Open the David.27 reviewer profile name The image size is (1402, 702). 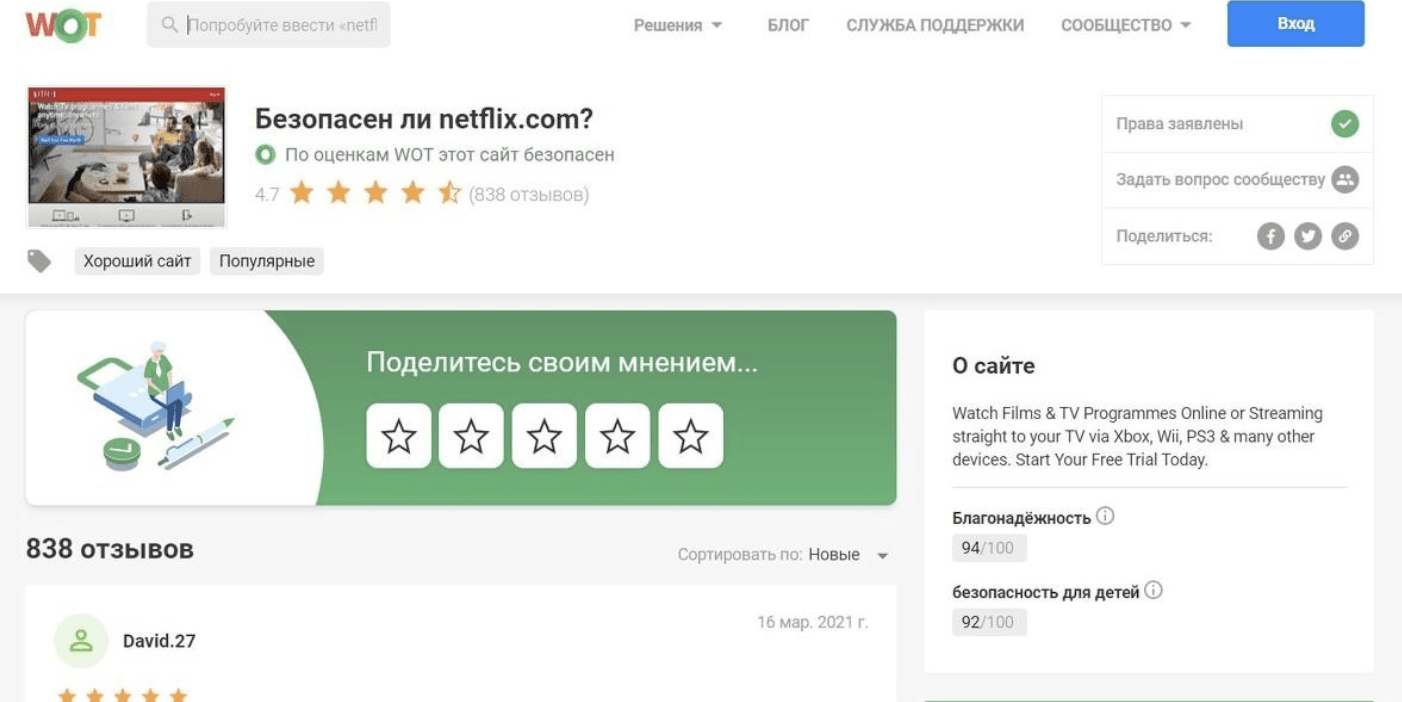pos(159,641)
